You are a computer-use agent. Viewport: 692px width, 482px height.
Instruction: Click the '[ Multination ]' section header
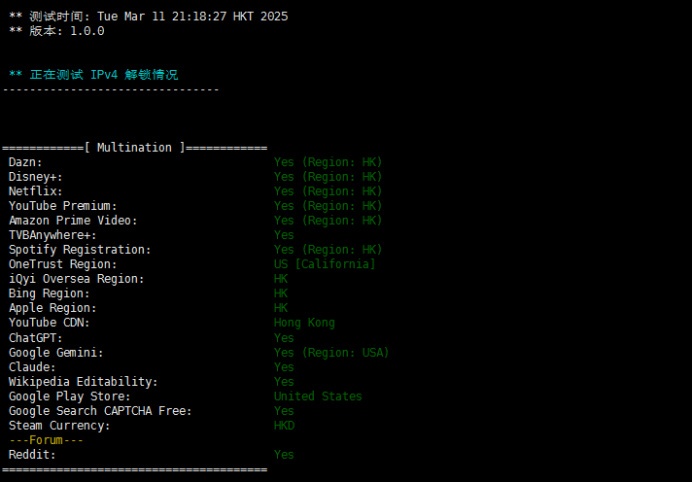click(135, 147)
